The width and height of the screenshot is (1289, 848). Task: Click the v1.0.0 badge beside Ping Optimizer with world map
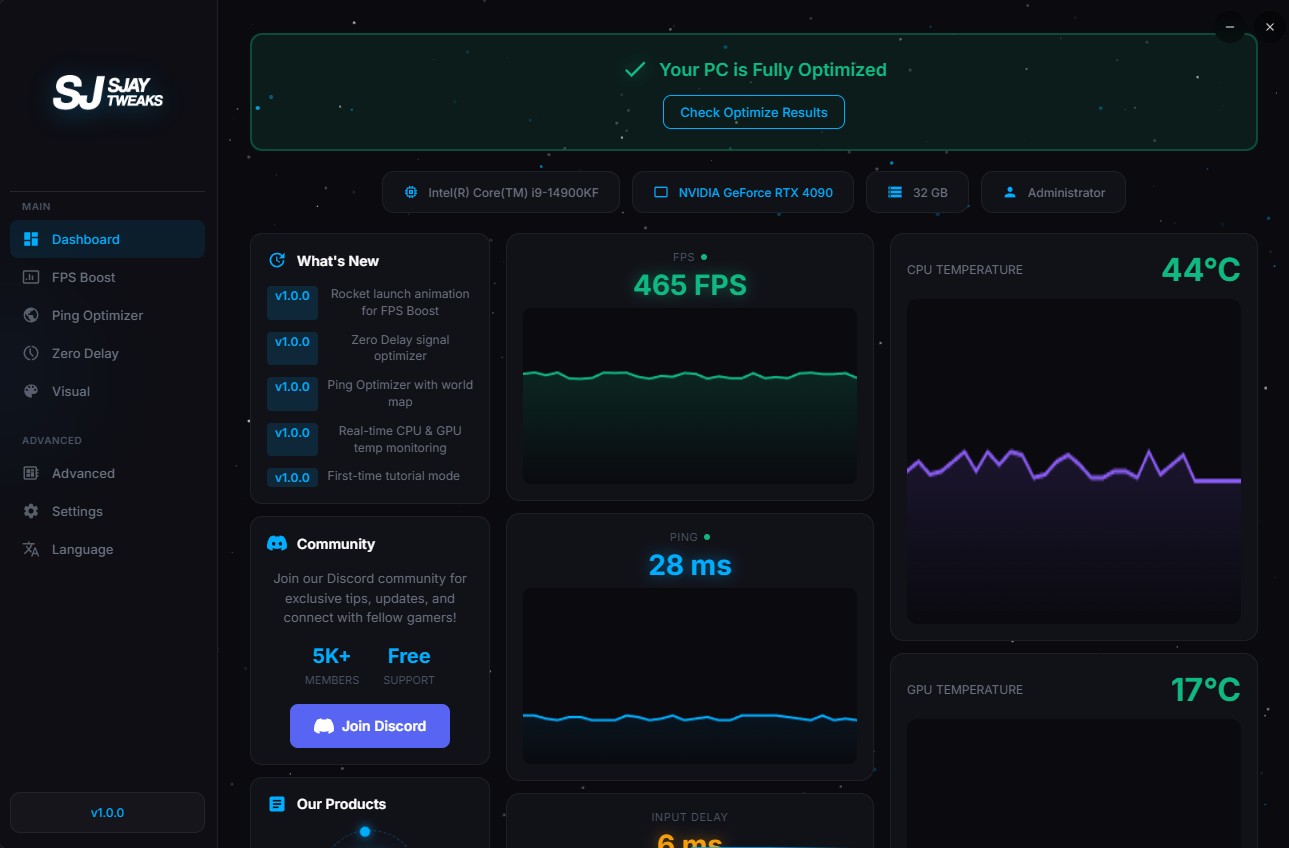coord(292,394)
